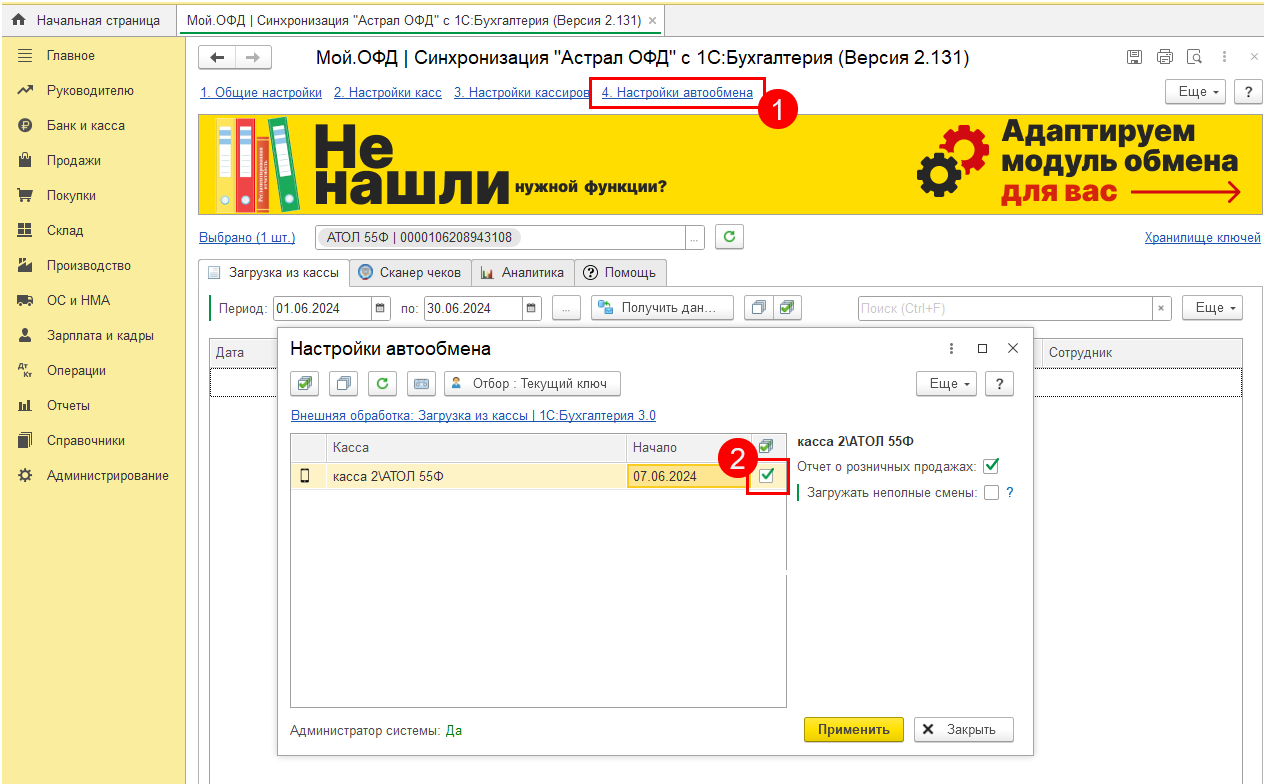Click the search field 'Поиск (Ctrl+F)'
Screen dimensions: 1266x784
1004,308
